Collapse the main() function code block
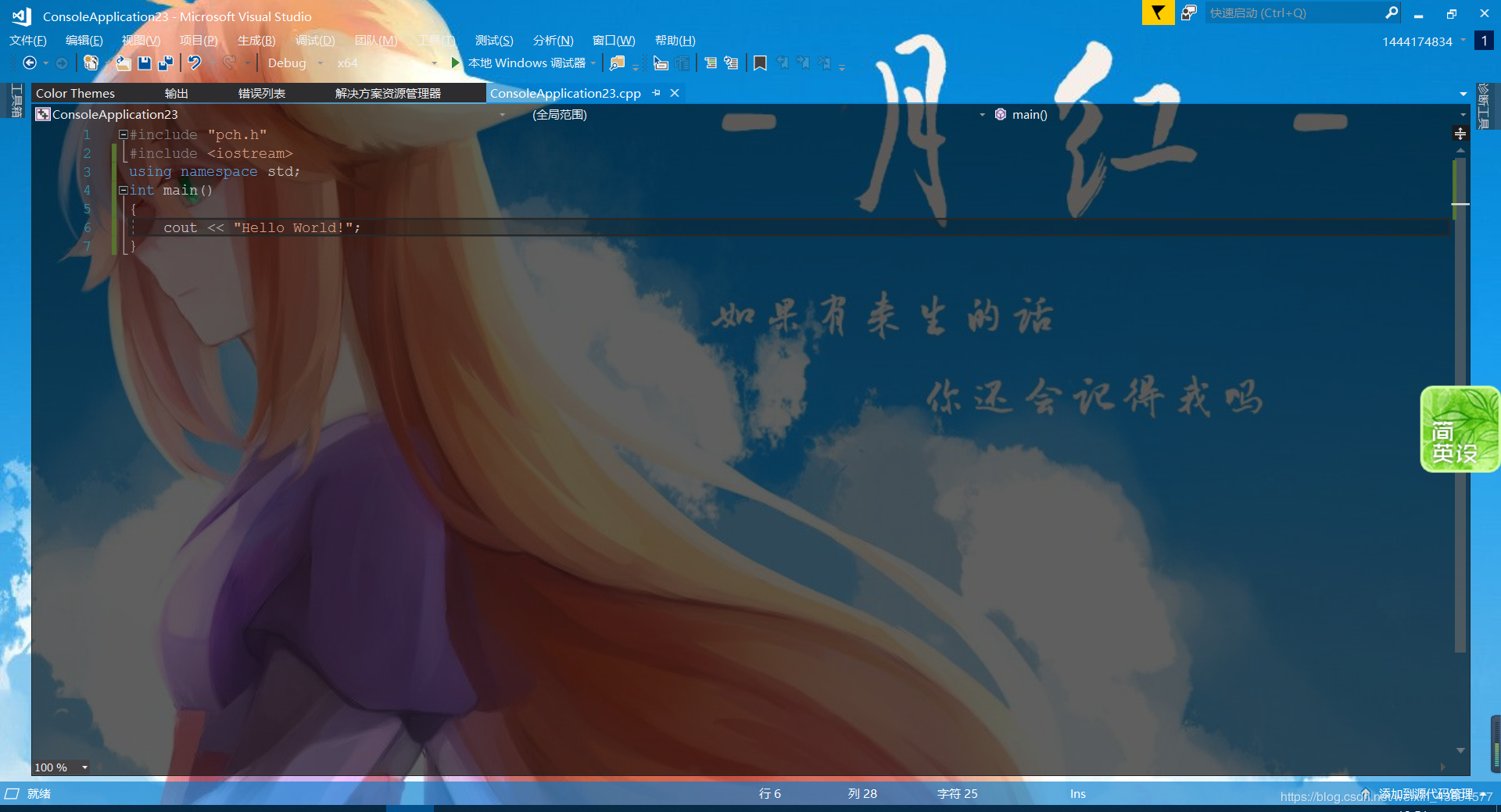 123,190
